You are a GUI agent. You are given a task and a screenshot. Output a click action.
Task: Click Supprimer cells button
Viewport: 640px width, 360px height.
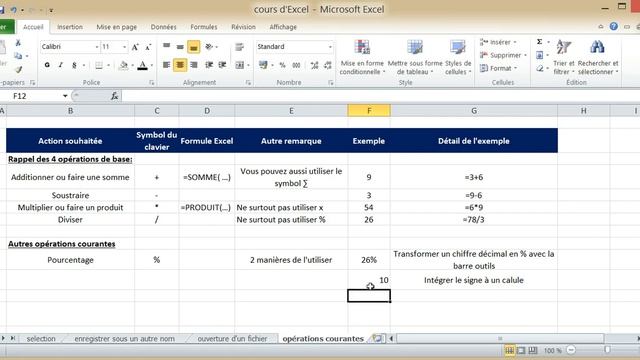[x=503, y=55]
